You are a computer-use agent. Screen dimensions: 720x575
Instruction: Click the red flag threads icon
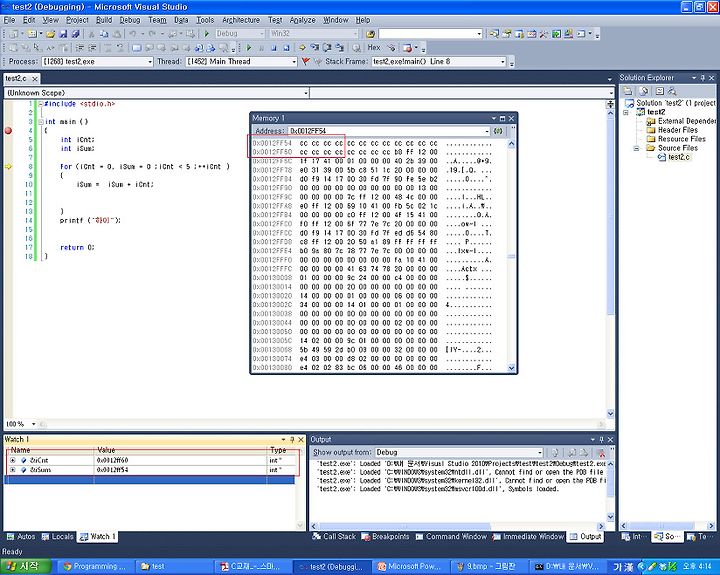pyautogui.click(x=305, y=61)
